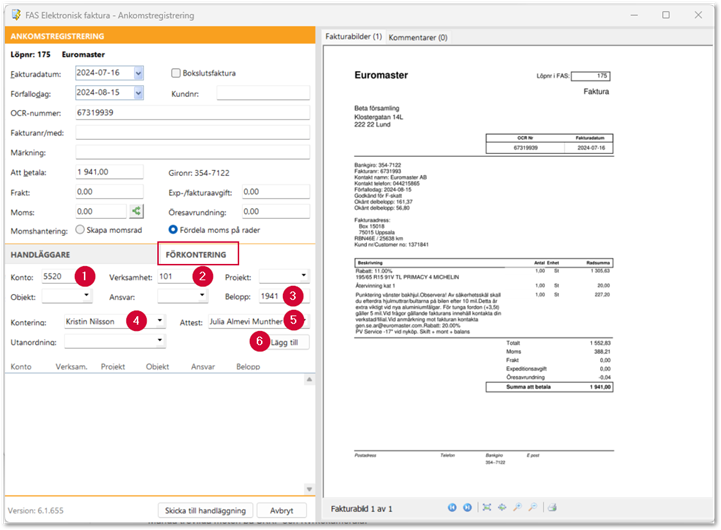Expand the Objekt dropdown

pos(86,296)
